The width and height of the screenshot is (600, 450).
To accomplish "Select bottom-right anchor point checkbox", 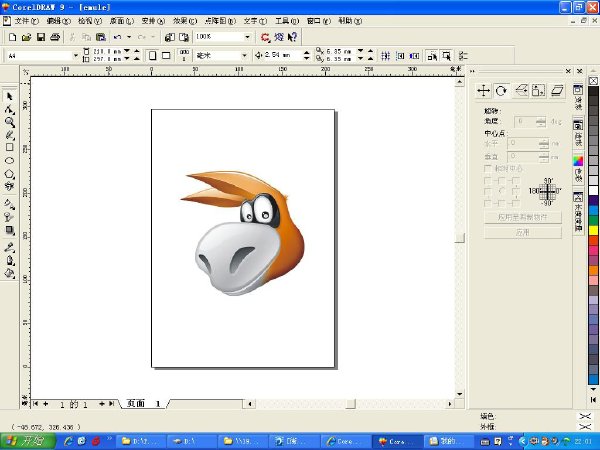I will pyautogui.click(x=516, y=203).
